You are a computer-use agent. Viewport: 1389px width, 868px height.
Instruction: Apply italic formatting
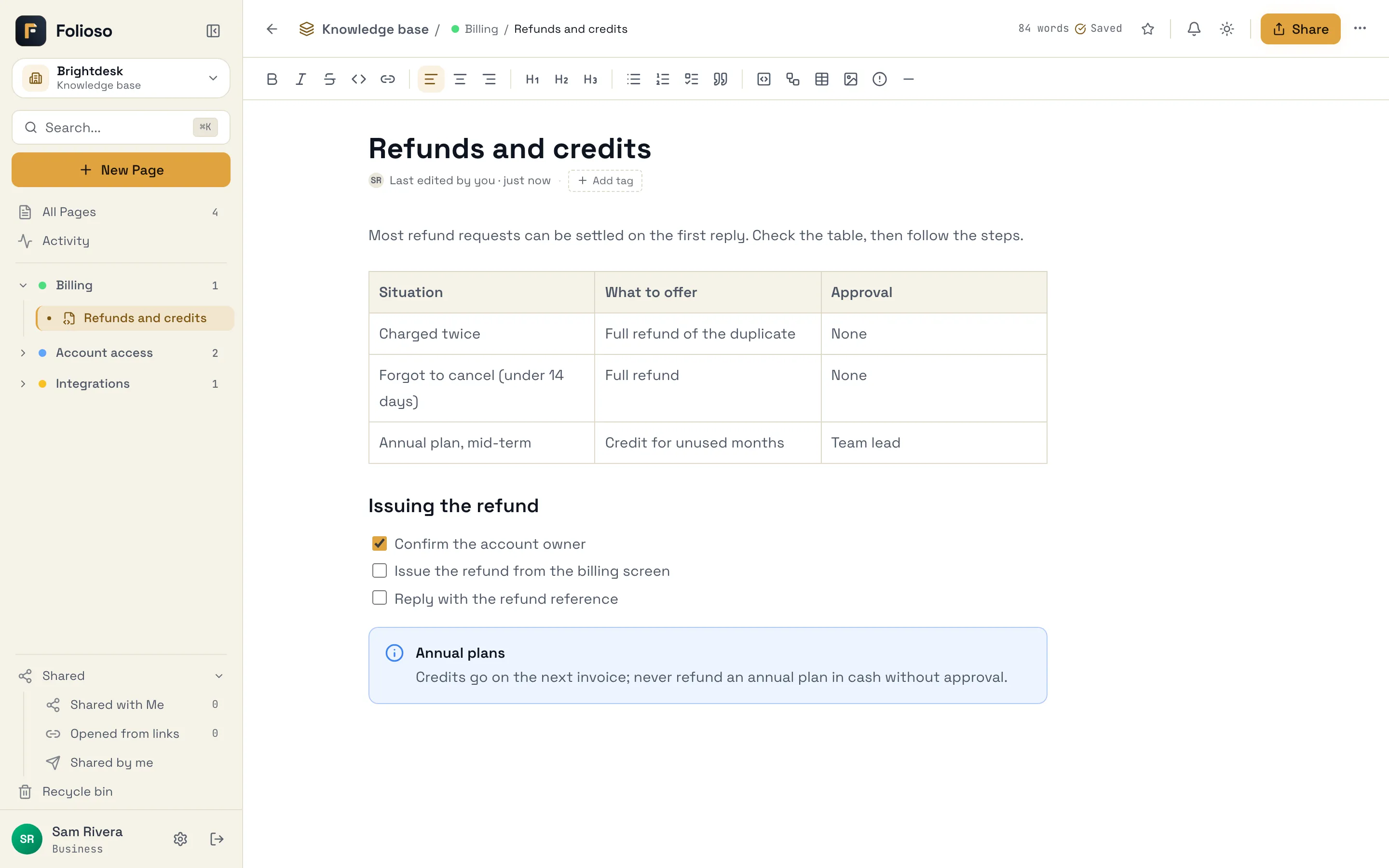[301, 79]
